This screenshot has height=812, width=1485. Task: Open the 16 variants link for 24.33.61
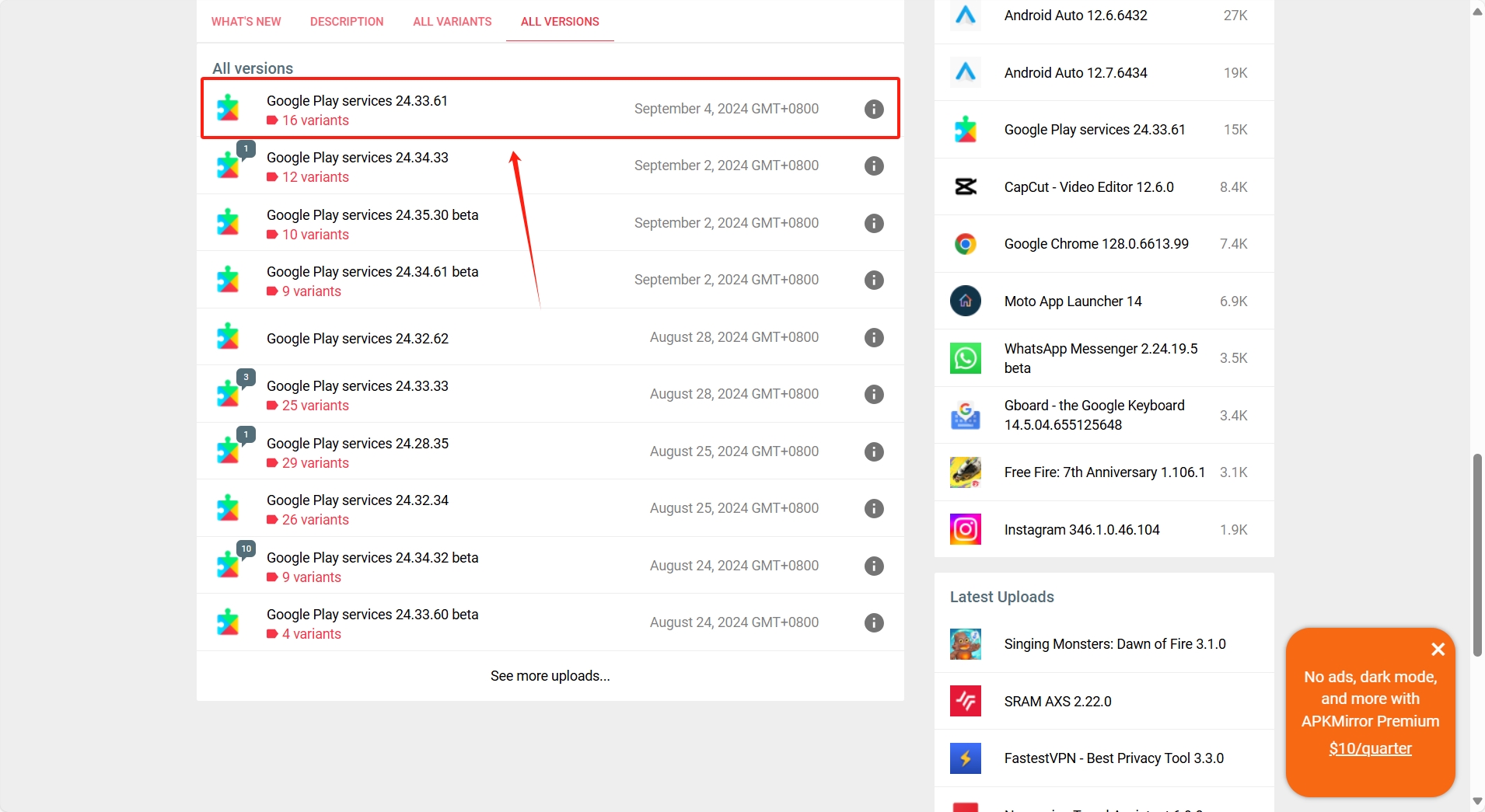pos(315,120)
